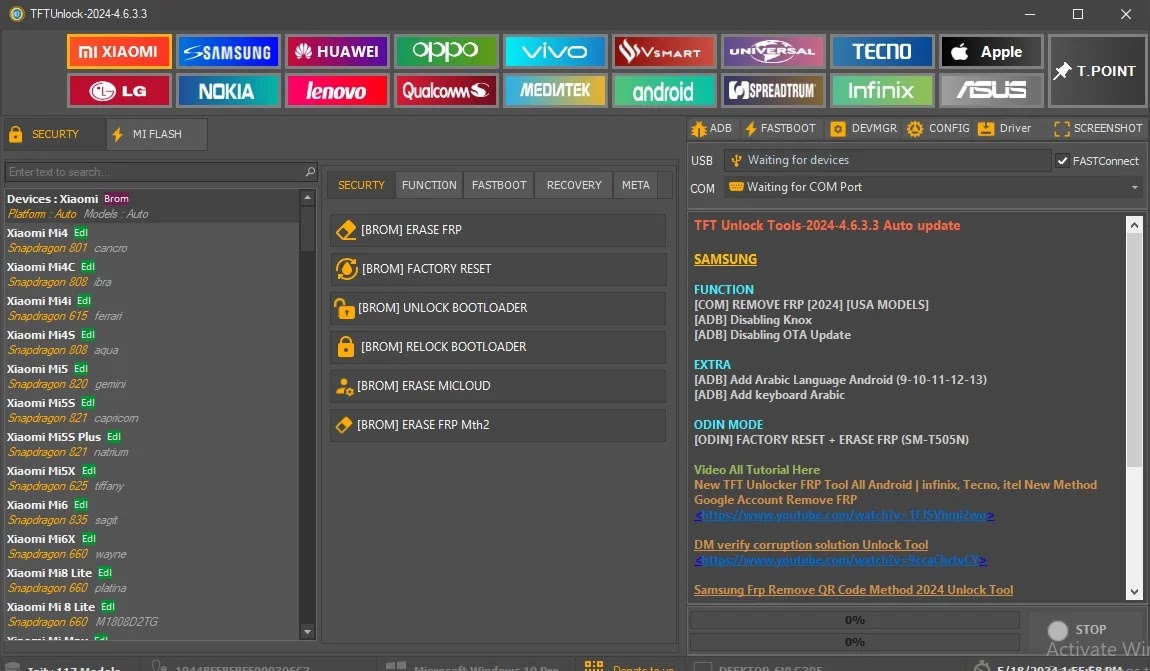Run [BROM] UNLOCK BOOTLOADER

498,308
